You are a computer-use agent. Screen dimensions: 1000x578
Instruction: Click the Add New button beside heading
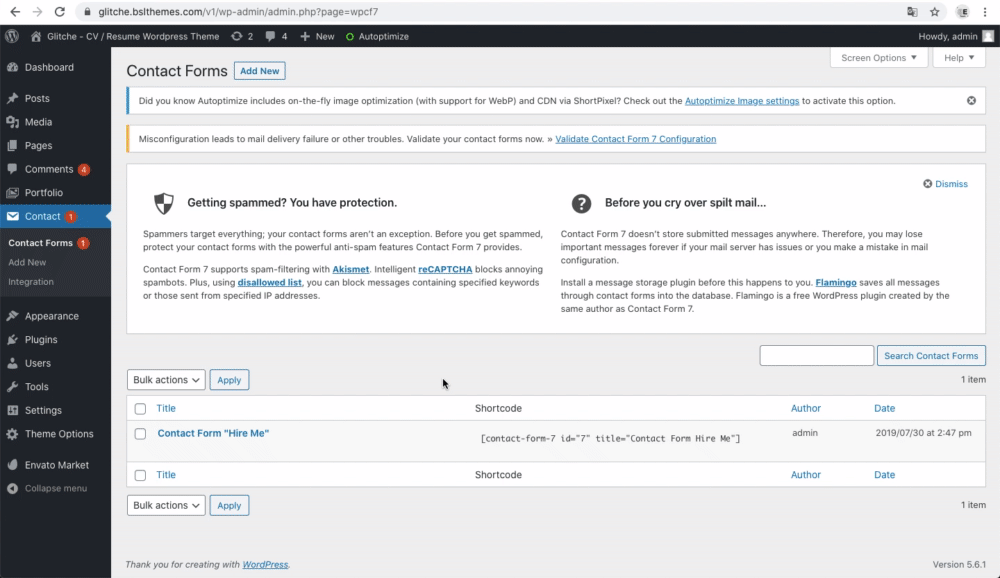260,71
